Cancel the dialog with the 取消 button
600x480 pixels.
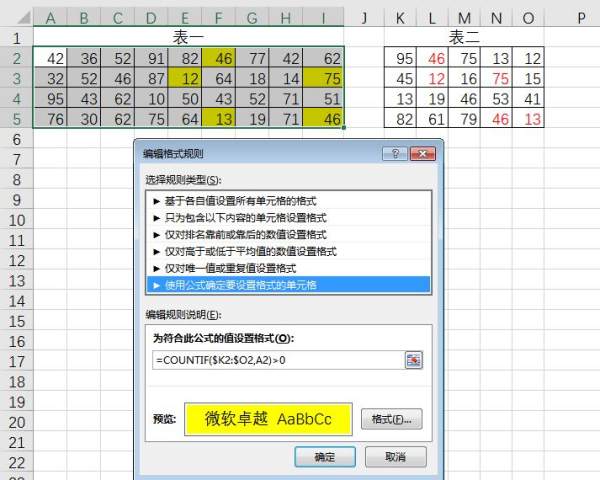[395, 457]
